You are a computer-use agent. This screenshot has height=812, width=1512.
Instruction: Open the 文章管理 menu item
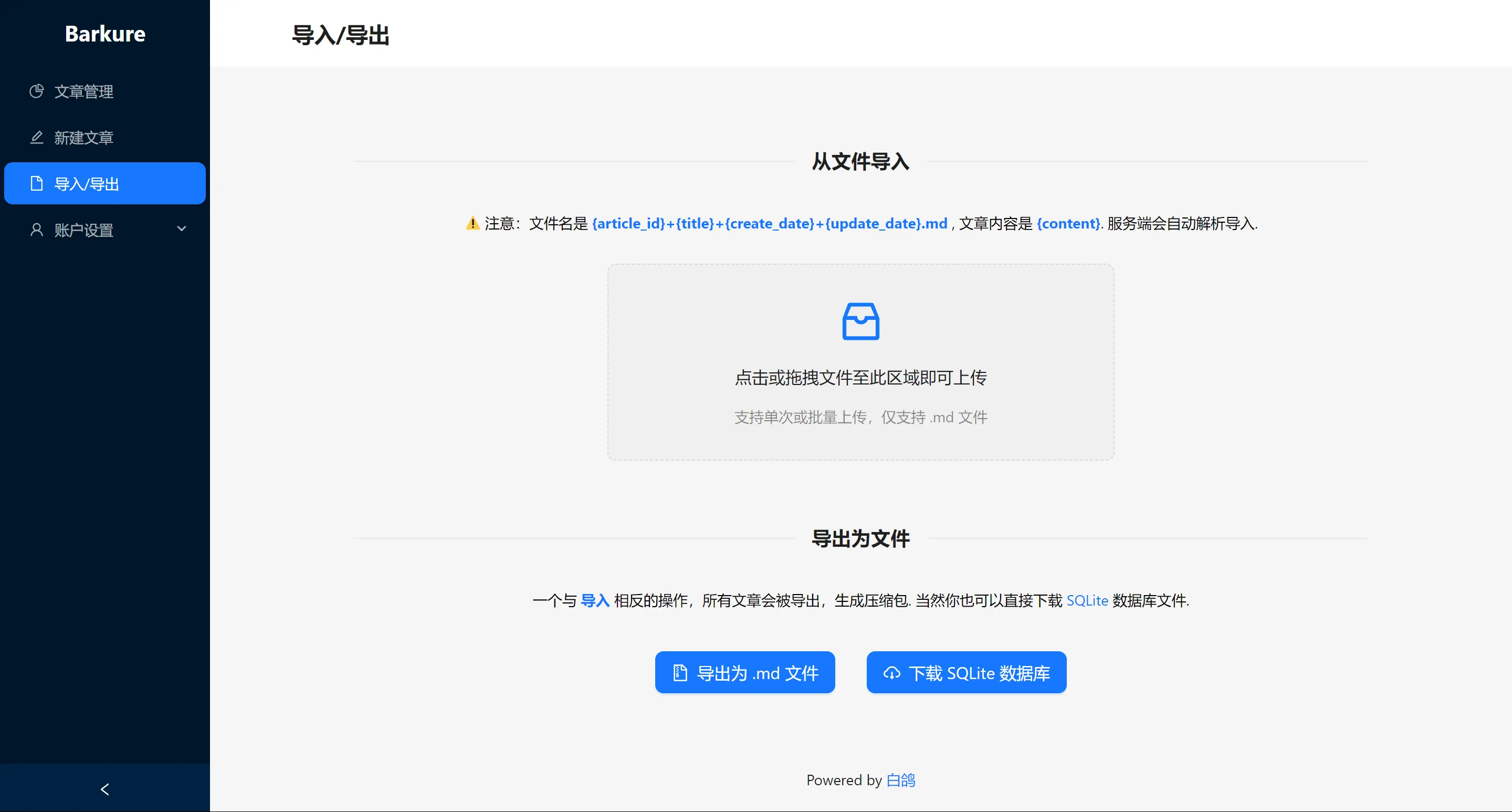point(105,91)
